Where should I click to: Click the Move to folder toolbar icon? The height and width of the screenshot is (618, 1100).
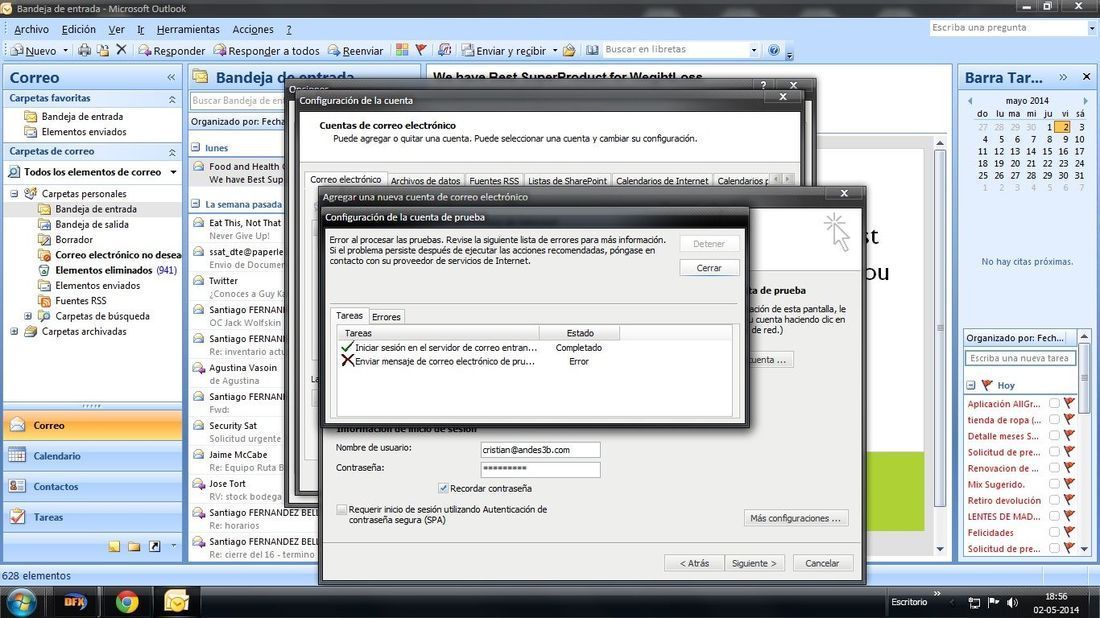pos(102,50)
